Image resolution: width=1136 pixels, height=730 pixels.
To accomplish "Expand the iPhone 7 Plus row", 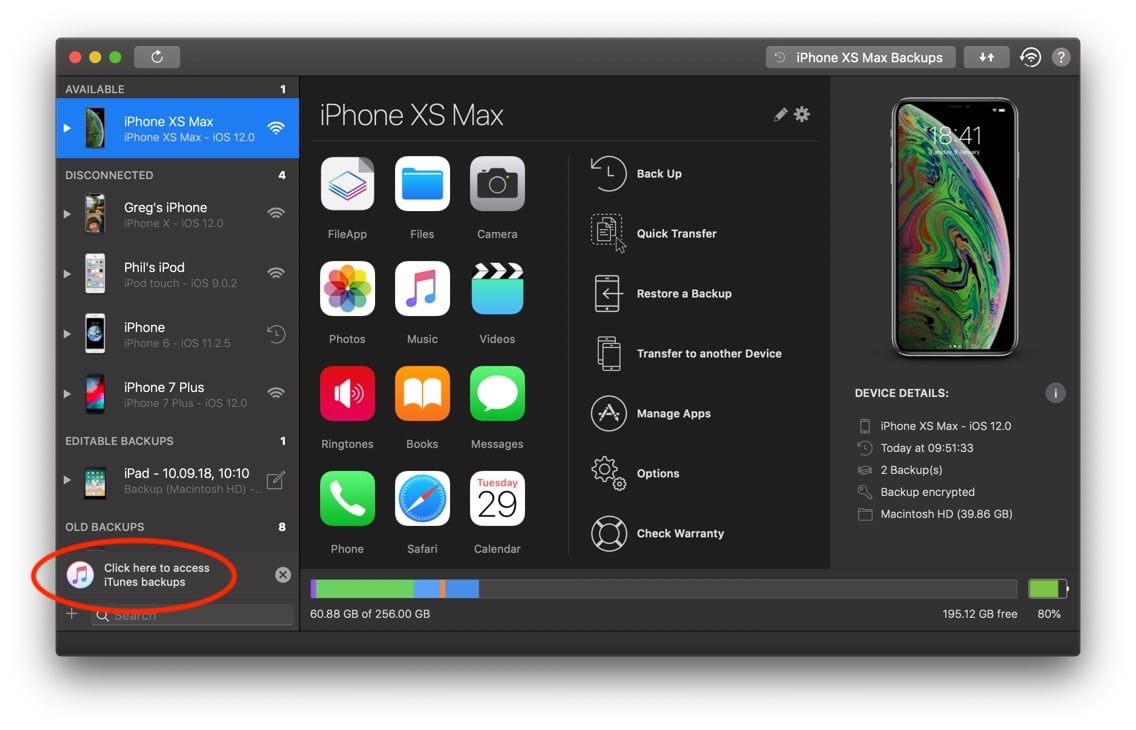I will pyautogui.click(x=67, y=395).
